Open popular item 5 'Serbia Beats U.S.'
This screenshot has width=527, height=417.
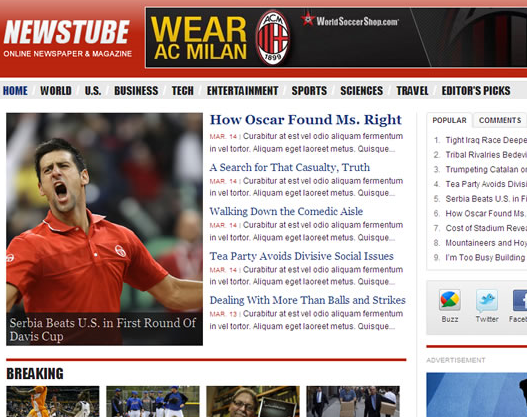click(486, 199)
